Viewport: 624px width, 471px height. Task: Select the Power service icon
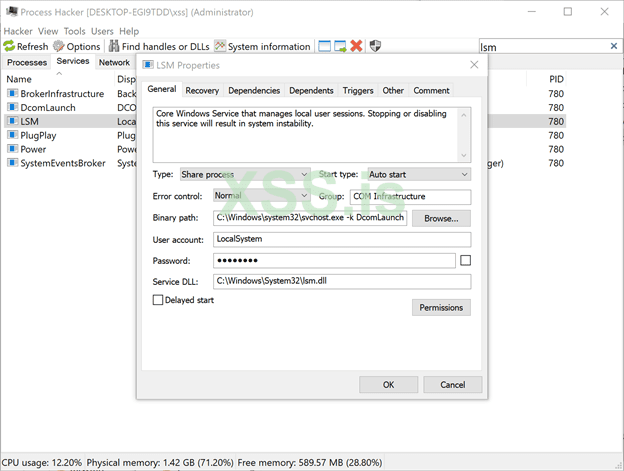[12, 149]
